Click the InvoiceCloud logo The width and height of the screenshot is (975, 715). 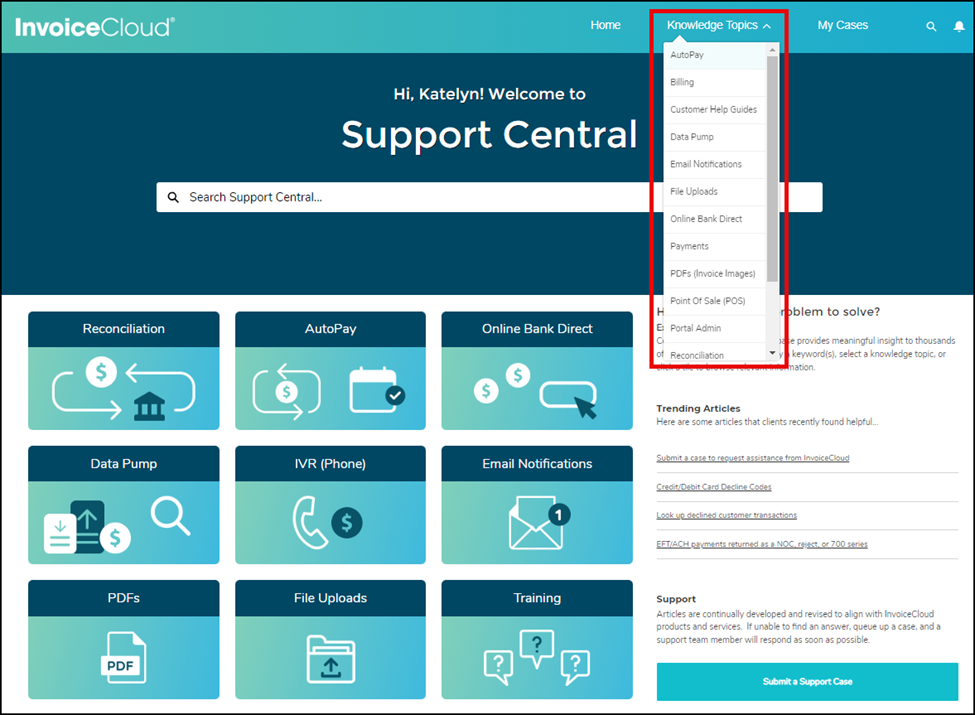click(95, 27)
